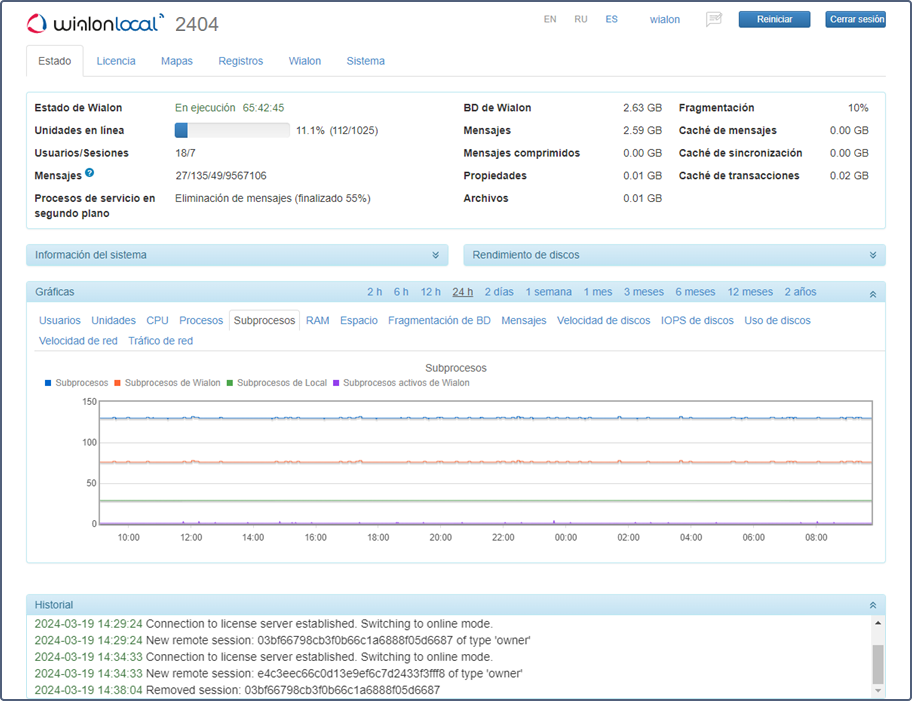Switch to the Licencia tab
912x701 pixels.
116,61
